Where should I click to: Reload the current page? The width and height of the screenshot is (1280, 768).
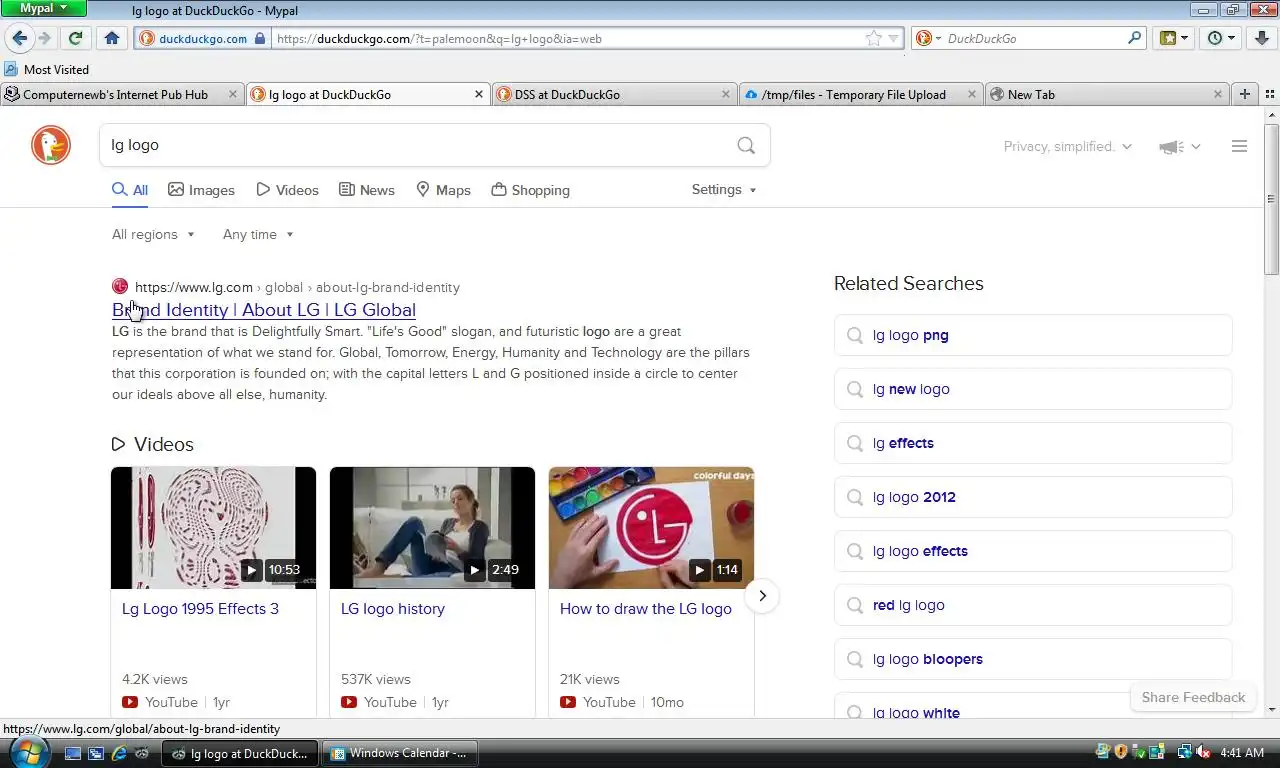pos(75,38)
